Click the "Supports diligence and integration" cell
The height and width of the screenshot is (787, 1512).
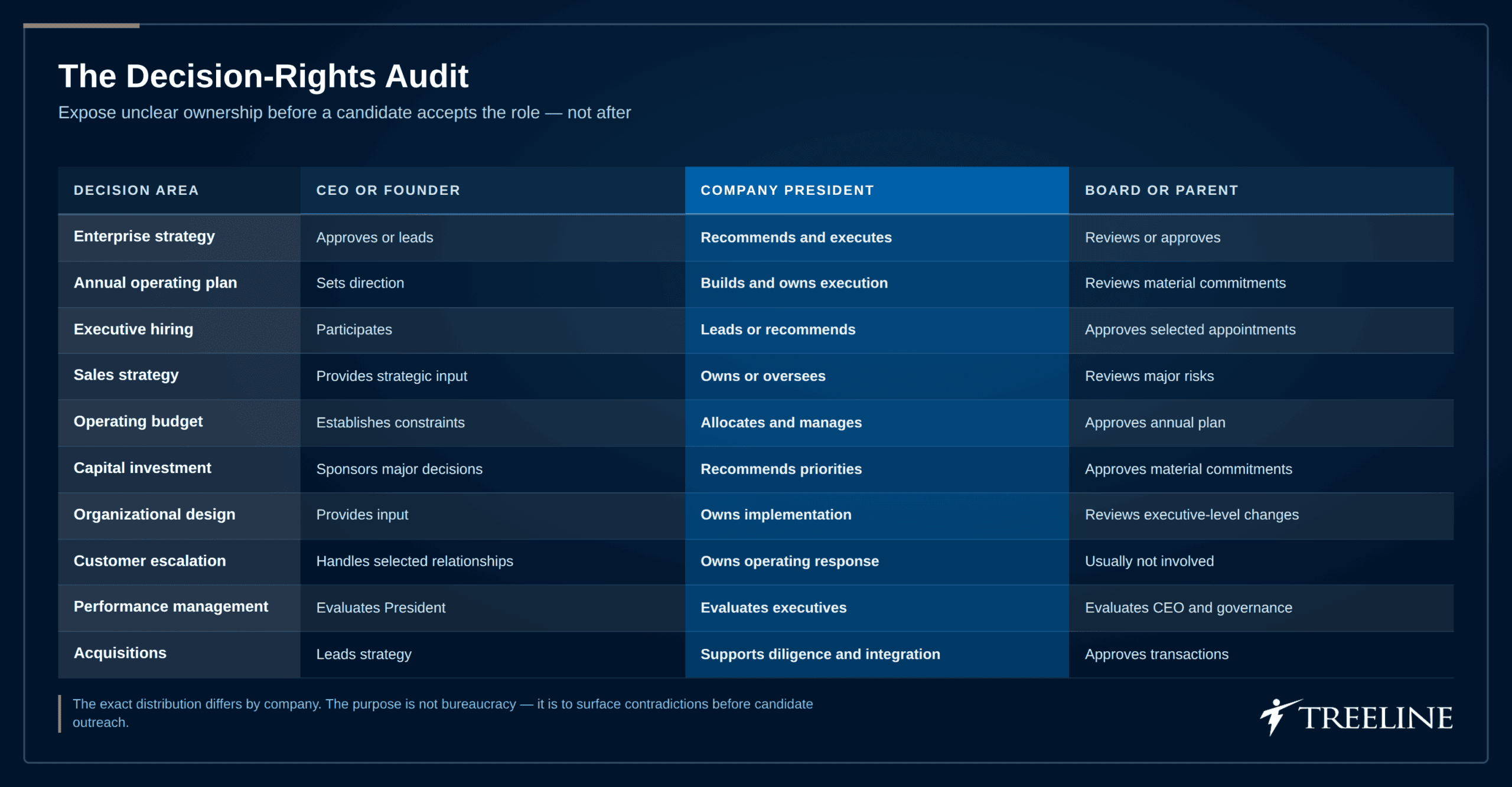[x=877, y=654]
